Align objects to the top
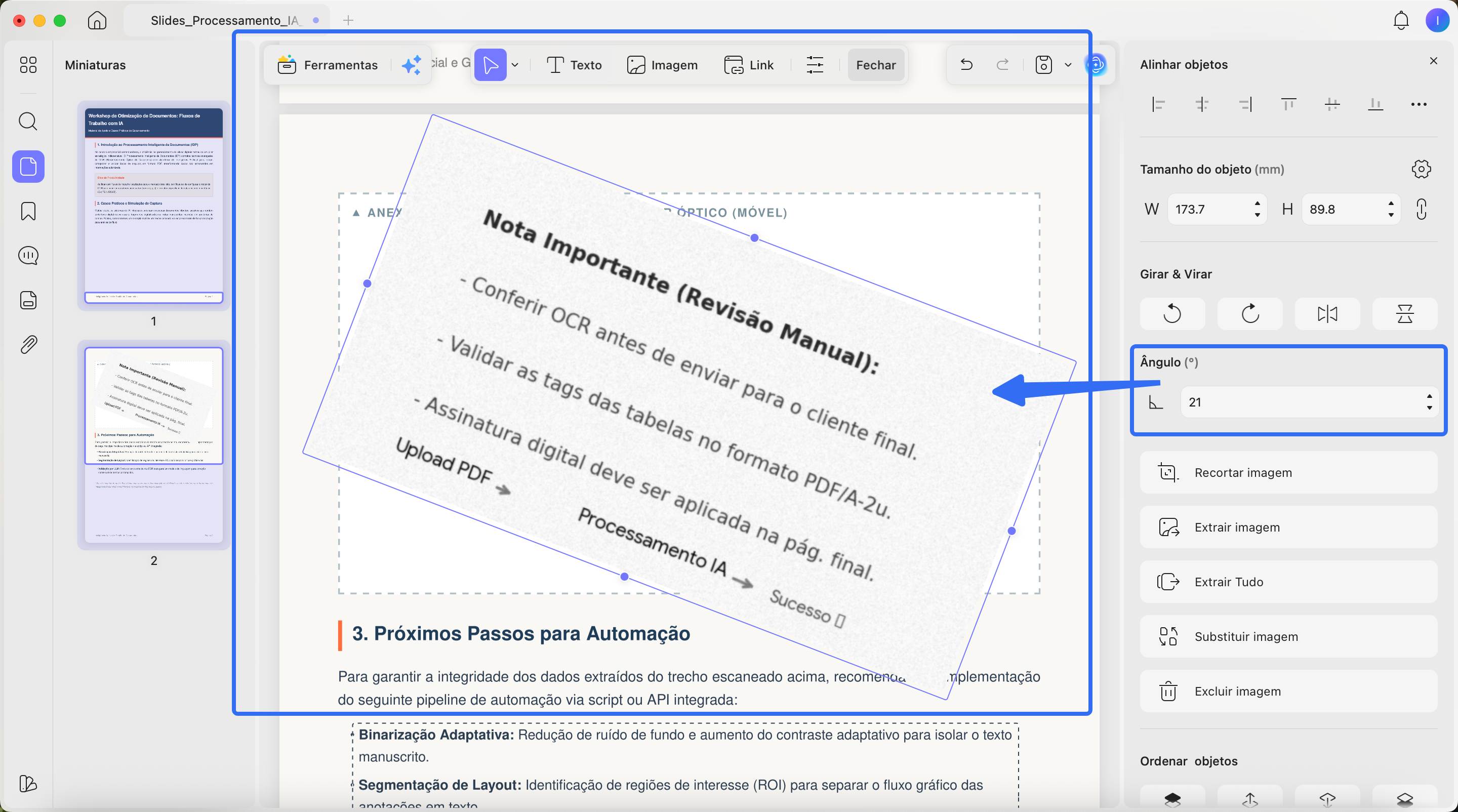 click(x=1289, y=104)
